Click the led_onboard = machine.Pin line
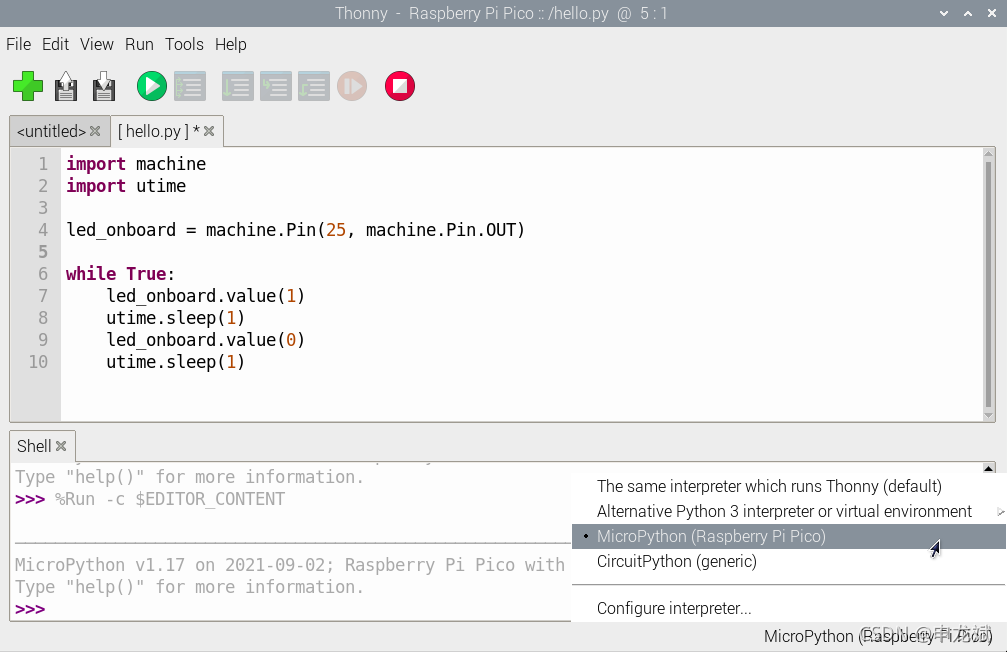 295,229
